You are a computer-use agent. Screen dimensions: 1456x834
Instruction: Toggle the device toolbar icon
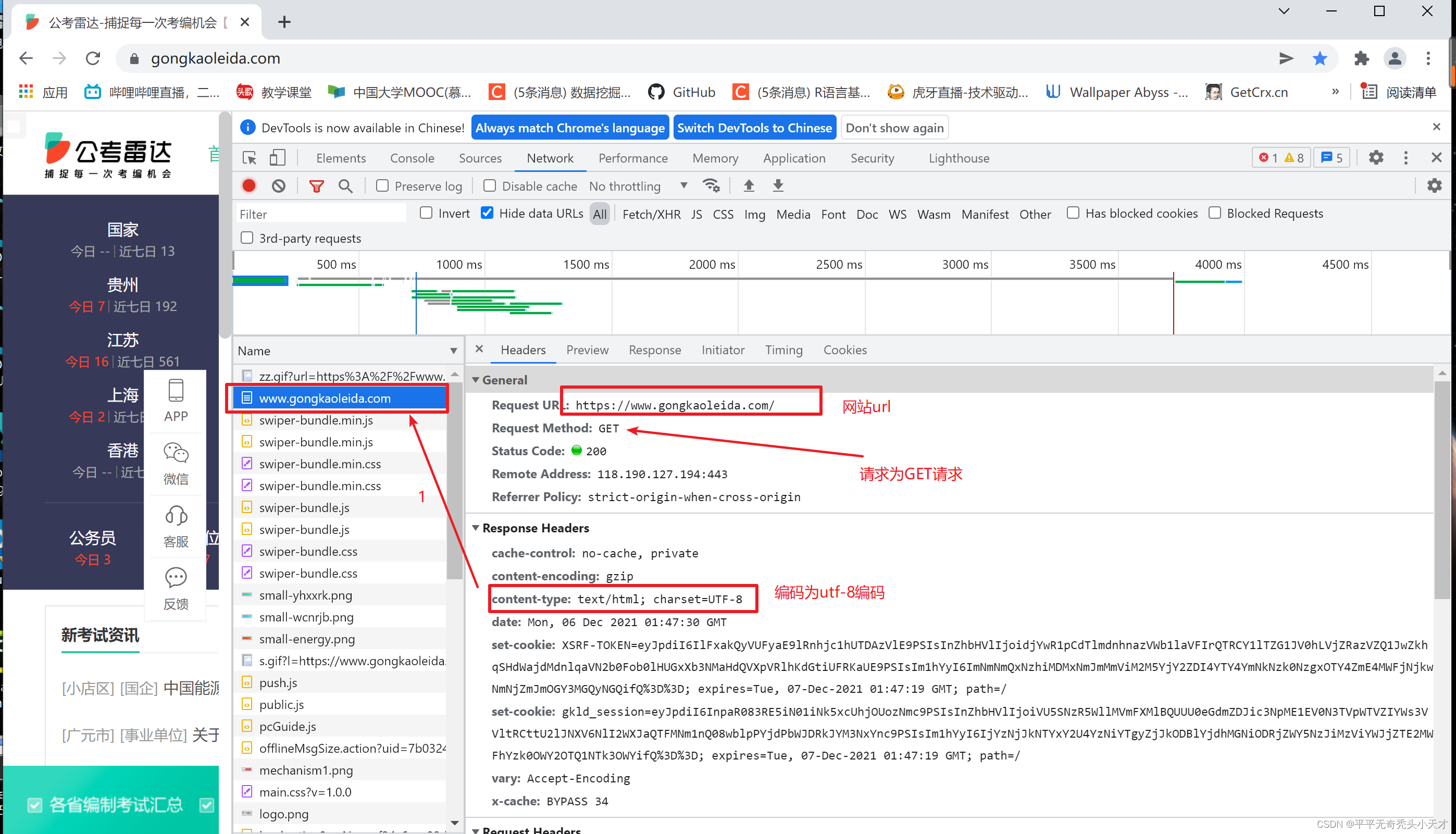tap(278, 158)
